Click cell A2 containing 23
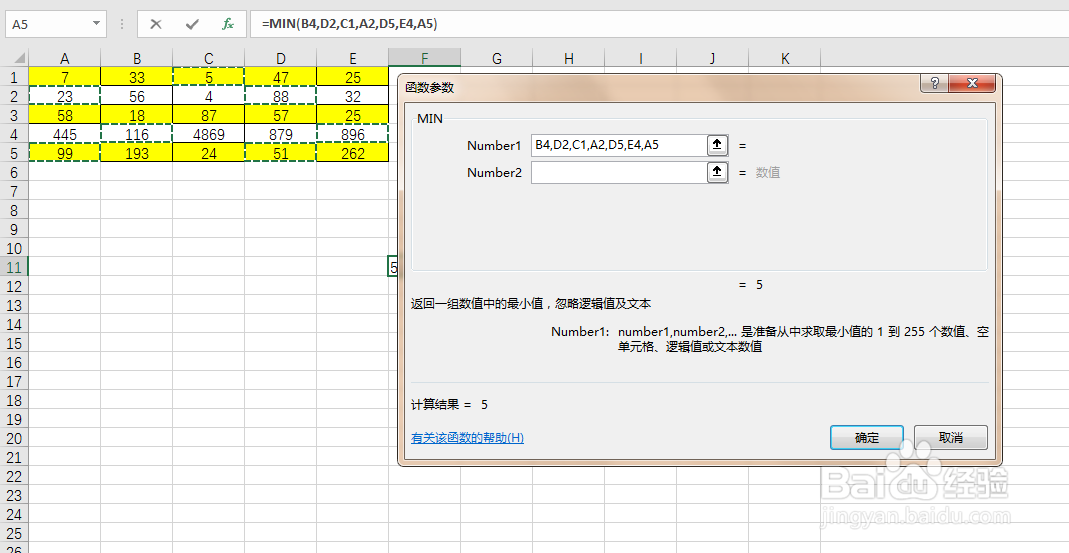 click(x=65, y=96)
